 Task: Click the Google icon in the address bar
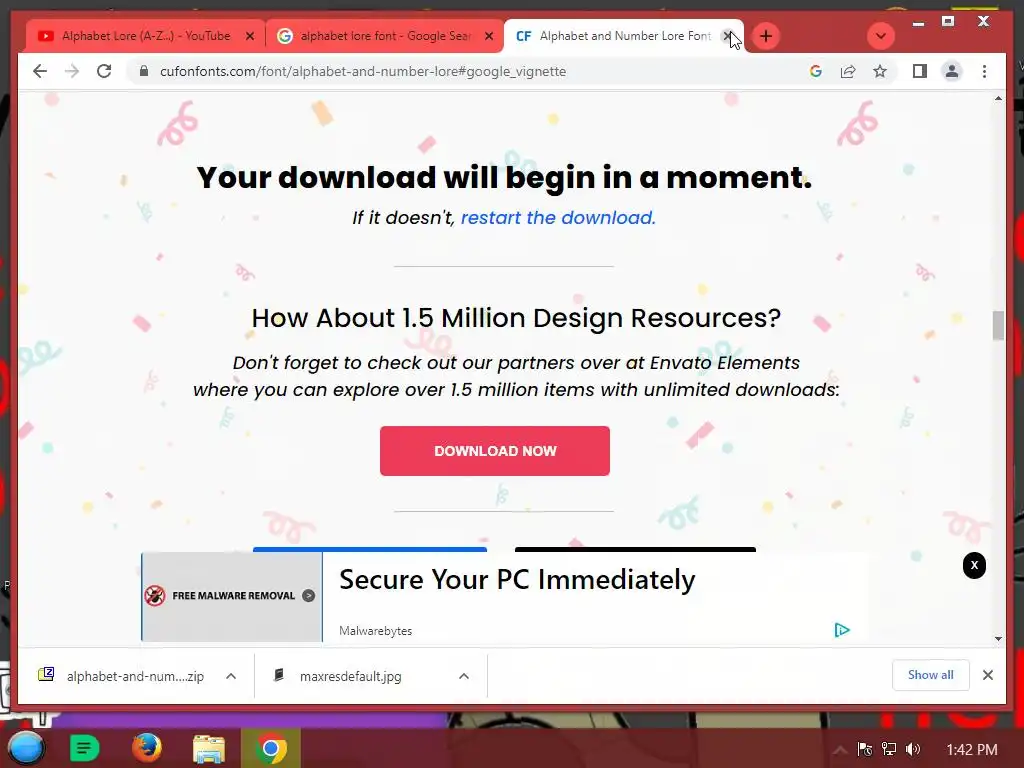[816, 71]
